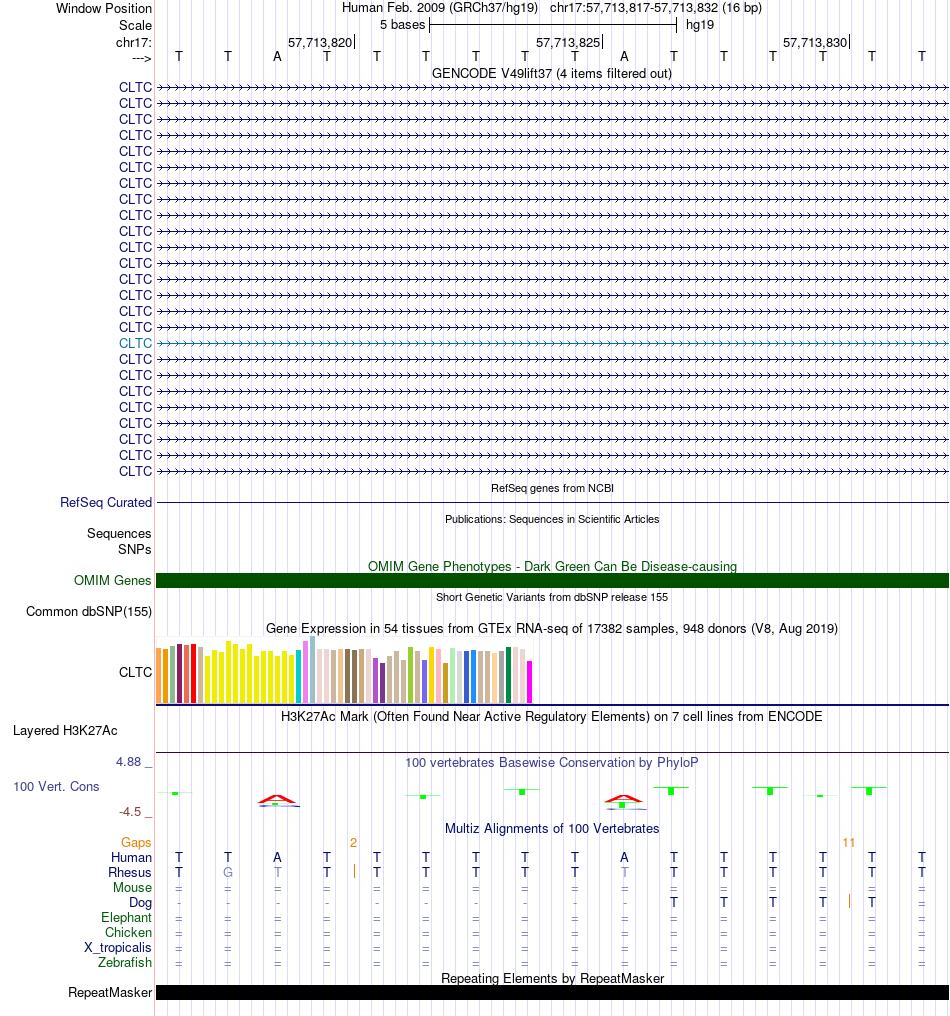The height and width of the screenshot is (1016, 950).
Task: Click the orange insertion tick in Dog row
Action: click(849, 901)
